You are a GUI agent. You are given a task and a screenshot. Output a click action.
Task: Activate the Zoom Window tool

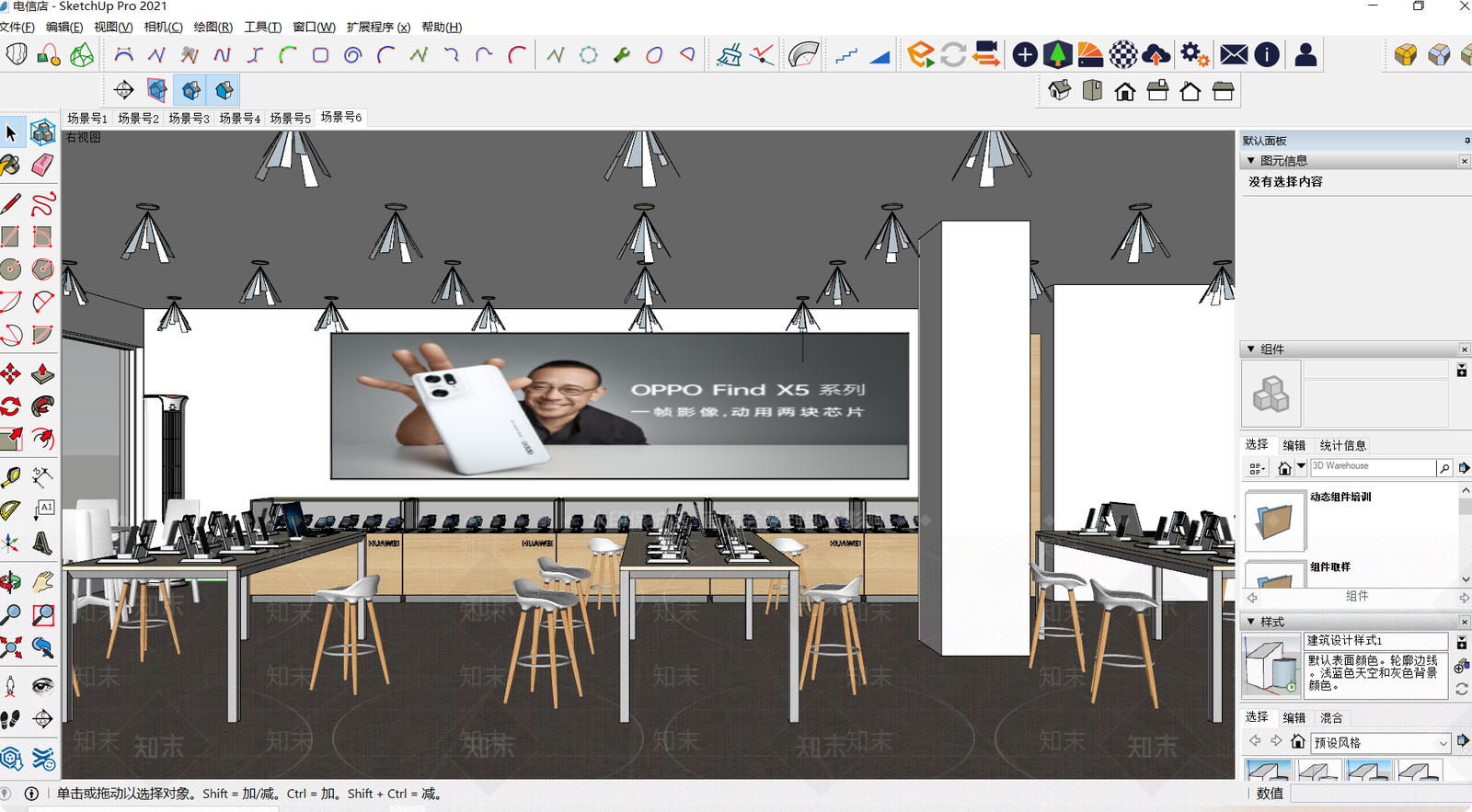pos(42,614)
